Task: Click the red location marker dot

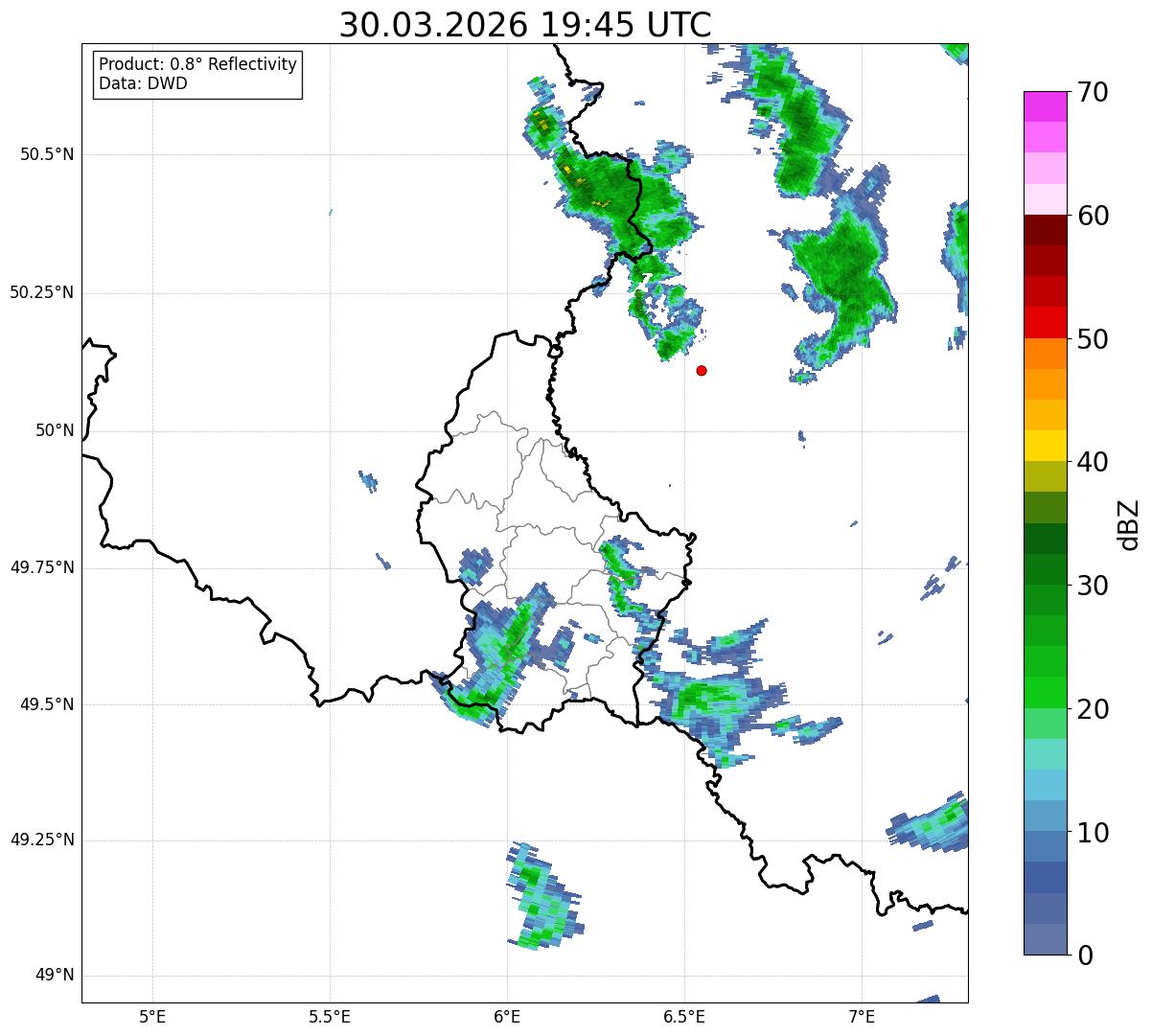Action: pyautogui.click(x=702, y=370)
